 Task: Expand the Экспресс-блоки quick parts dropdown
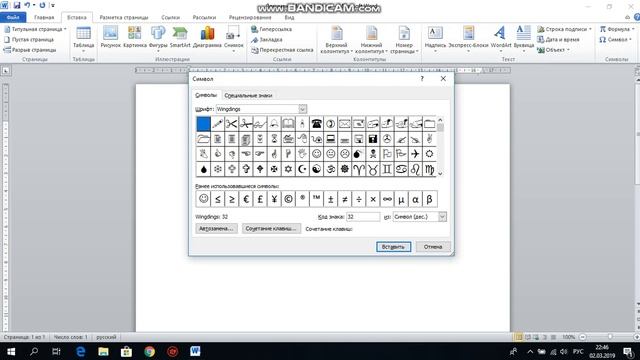tap(468, 38)
